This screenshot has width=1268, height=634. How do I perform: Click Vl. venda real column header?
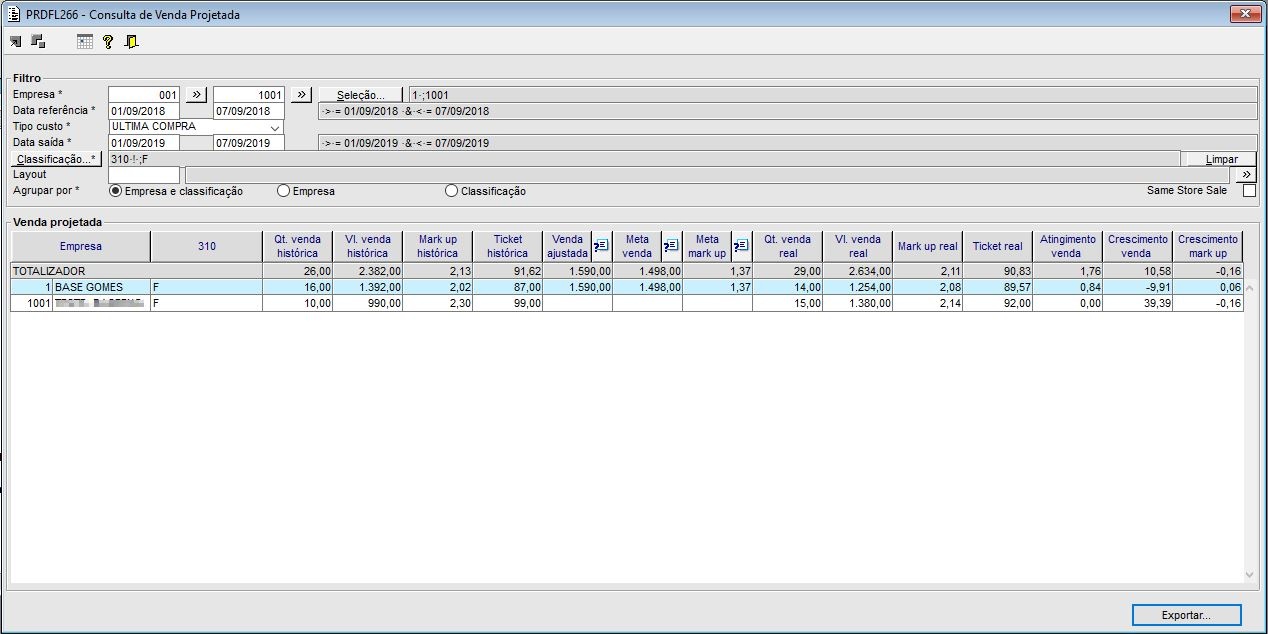858,246
